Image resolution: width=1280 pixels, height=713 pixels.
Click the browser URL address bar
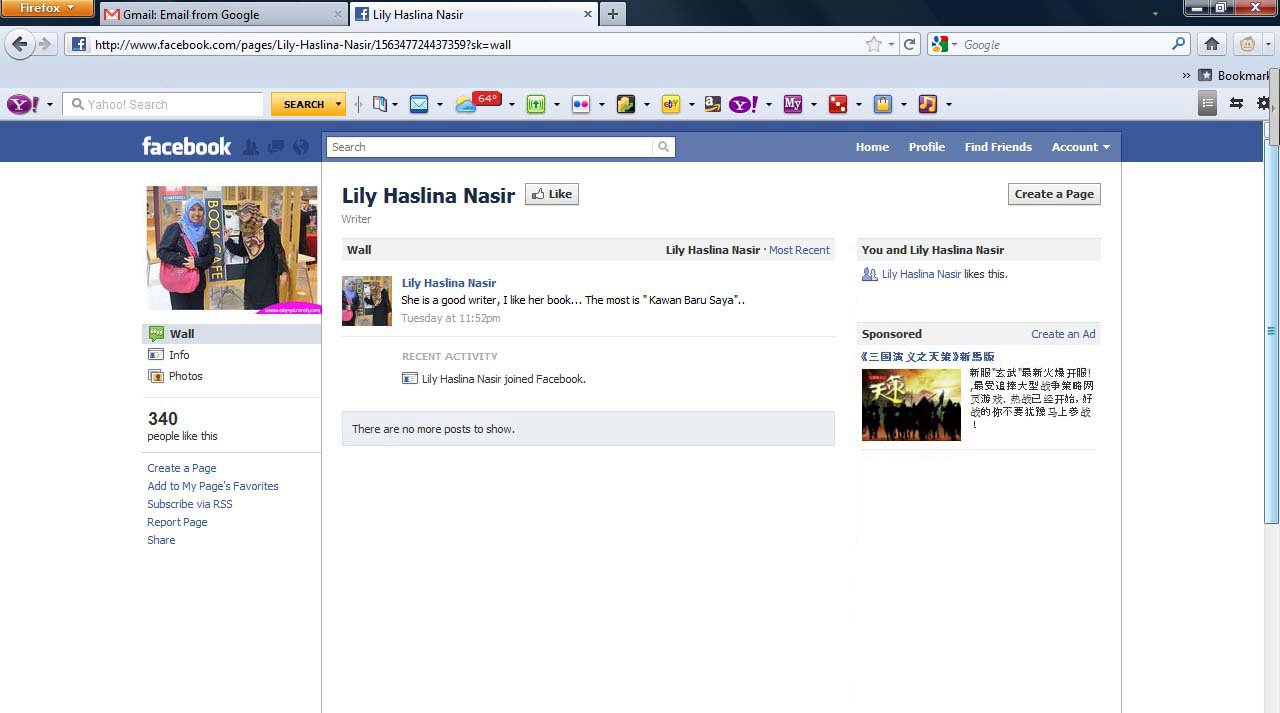click(x=465, y=44)
